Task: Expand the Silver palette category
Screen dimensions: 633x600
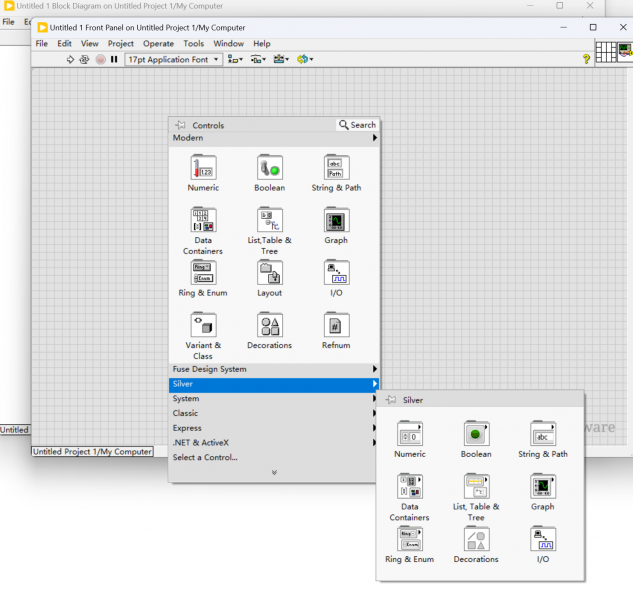Action: (x=274, y=384)
